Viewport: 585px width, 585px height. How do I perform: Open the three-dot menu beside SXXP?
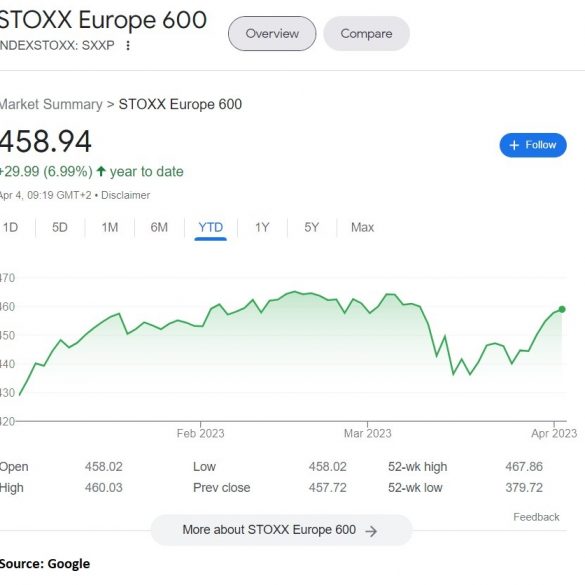click(x=128, y=46)
